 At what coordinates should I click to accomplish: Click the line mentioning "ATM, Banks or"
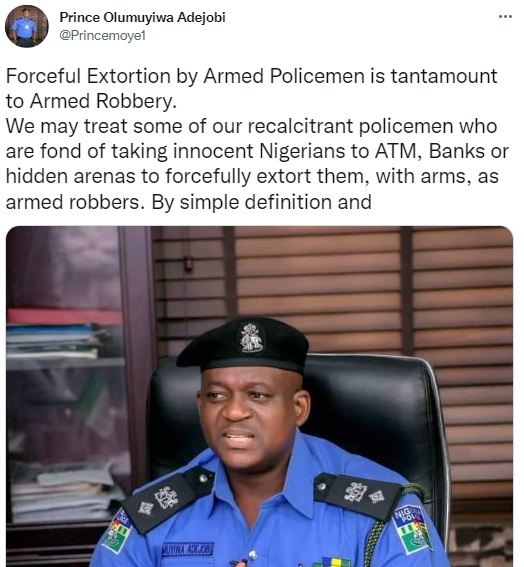(x=257, y=151)
